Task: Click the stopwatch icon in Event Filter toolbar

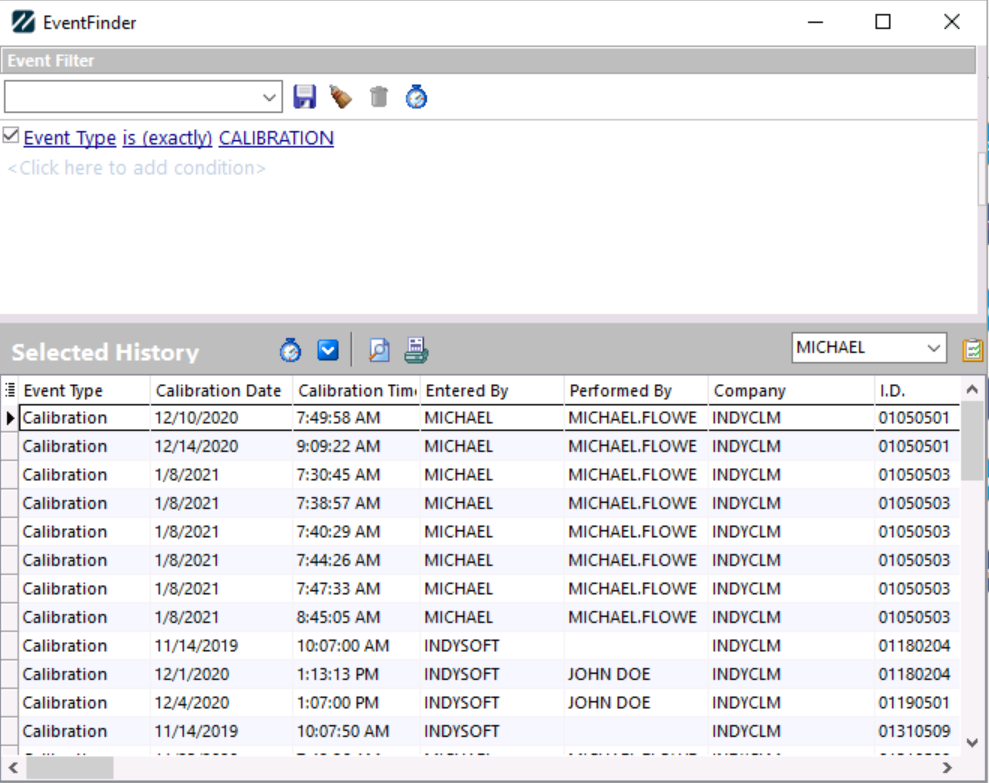Action: [x=416, y=97]
